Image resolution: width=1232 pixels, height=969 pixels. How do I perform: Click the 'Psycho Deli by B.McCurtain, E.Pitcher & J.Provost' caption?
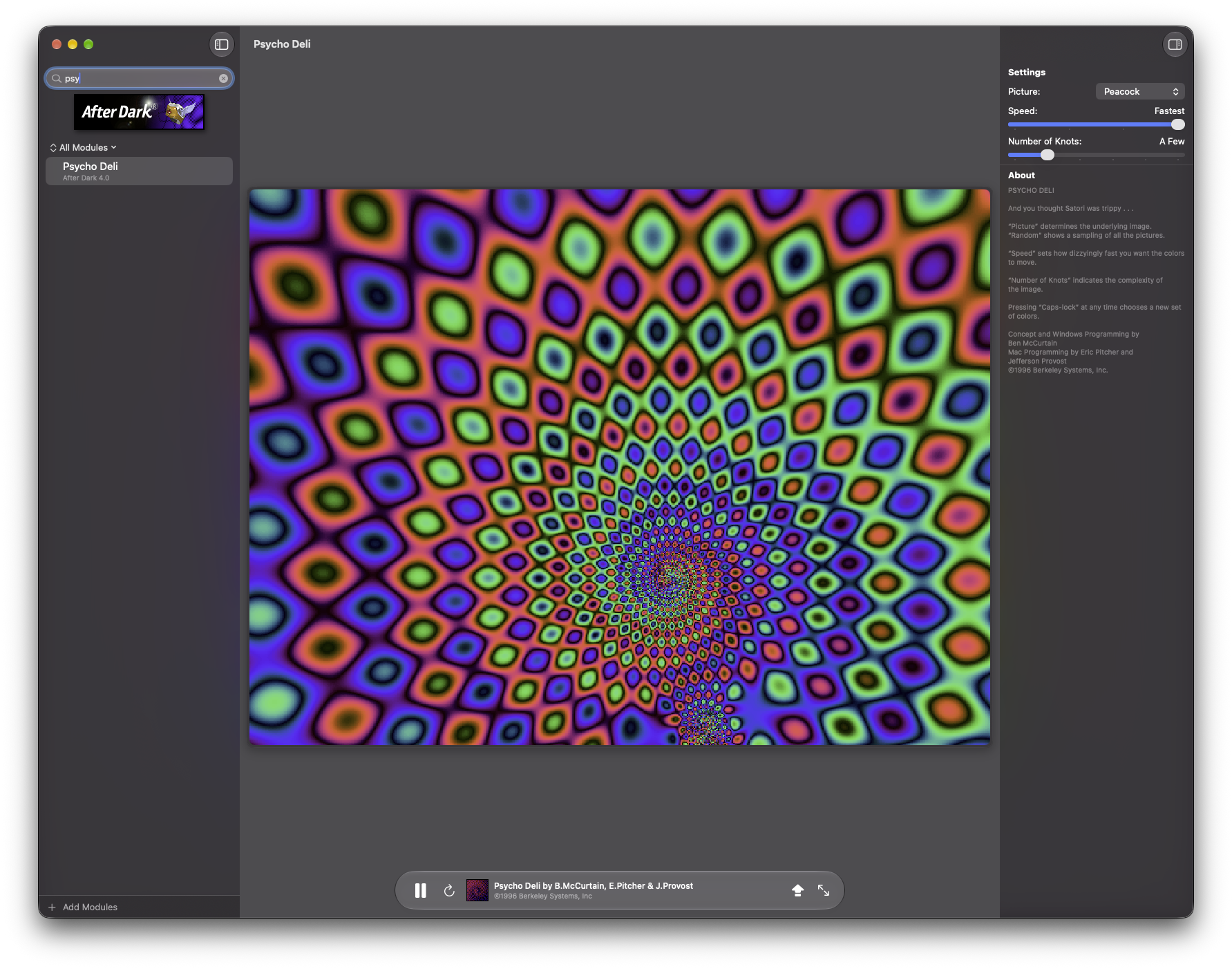[x=594, y=885]
